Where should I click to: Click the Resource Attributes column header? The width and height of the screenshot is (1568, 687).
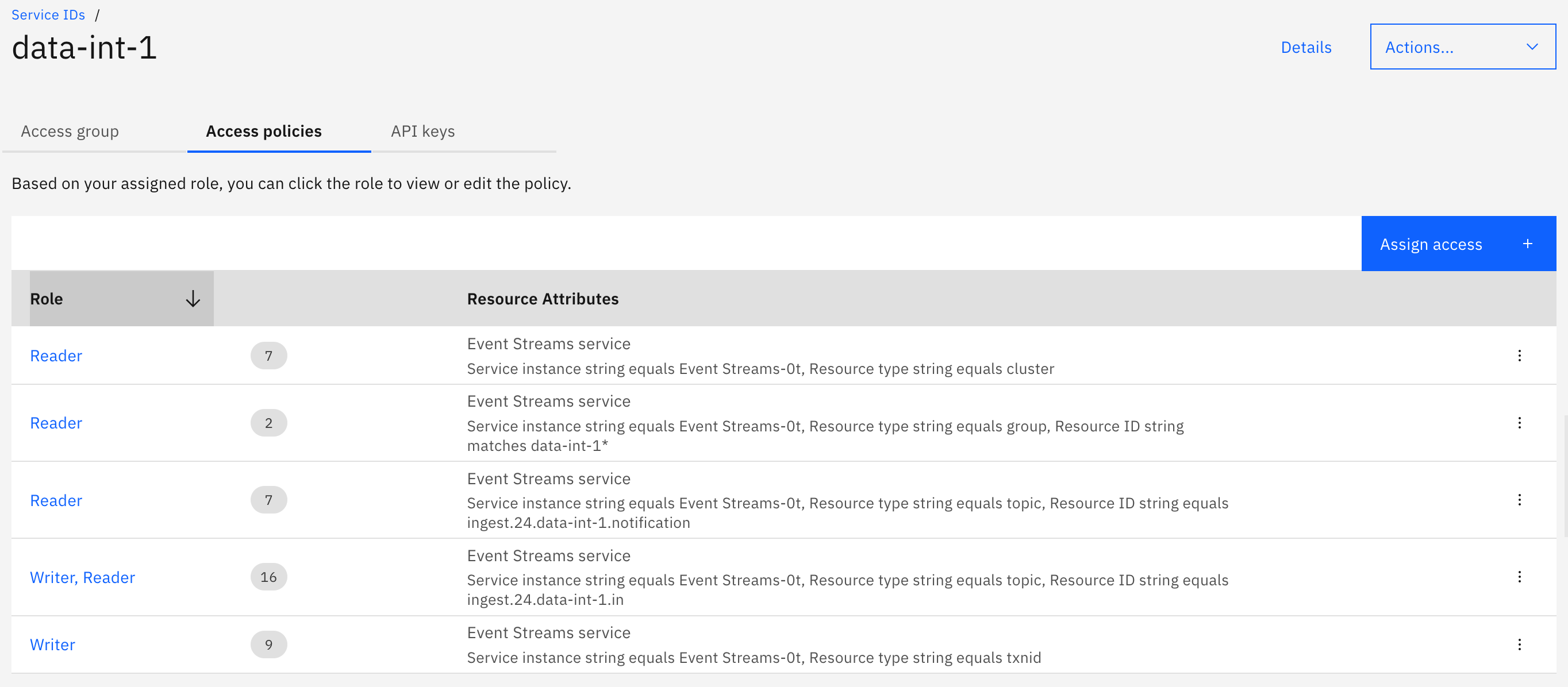(543, 299)
